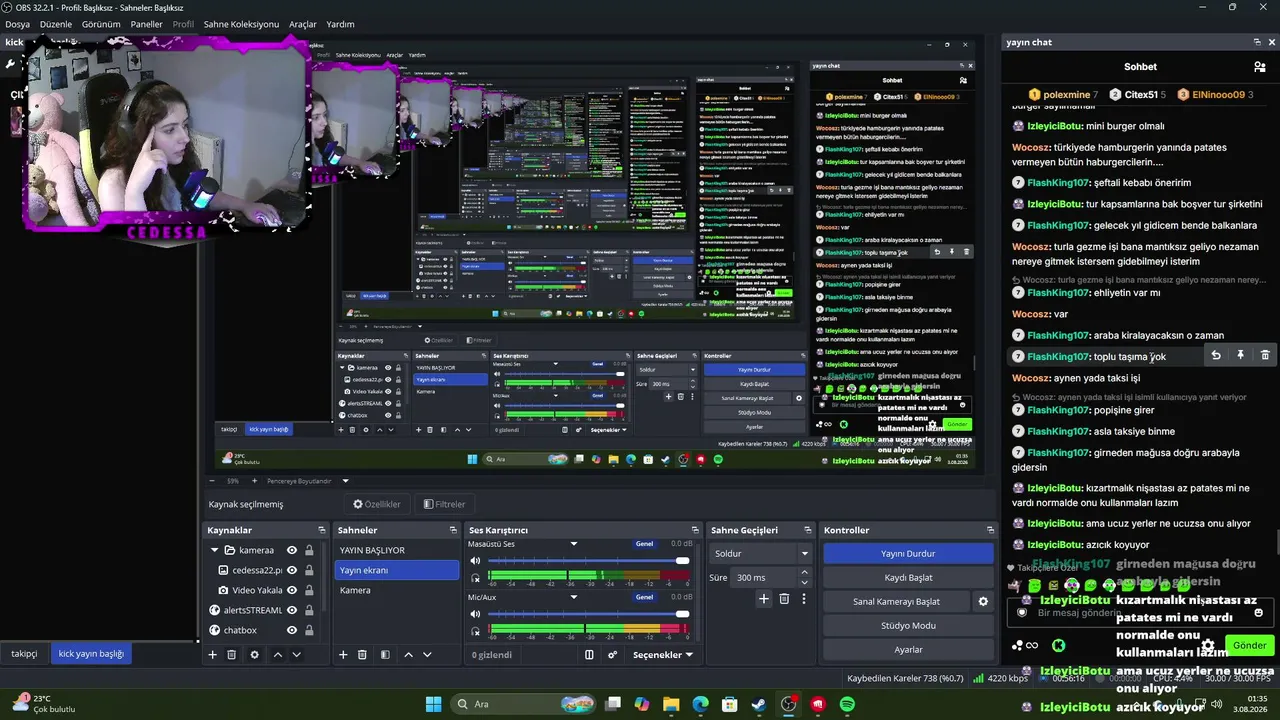Open the Sahne Koleksiyonu menu
This screenshot has width=1280, height=720.
coord(241,24)
